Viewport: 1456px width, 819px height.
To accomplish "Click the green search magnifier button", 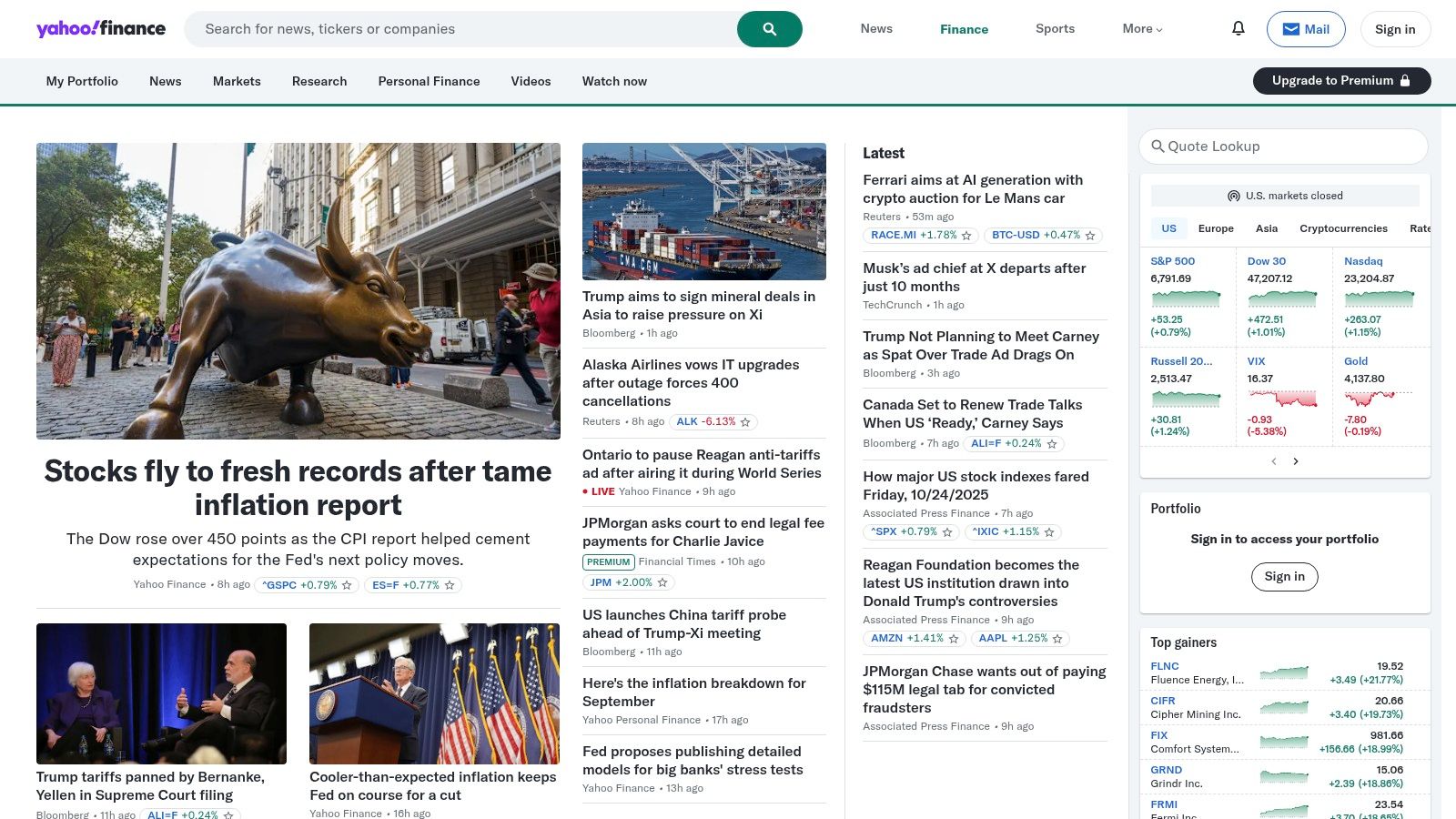I will click(x=769, y=28).
